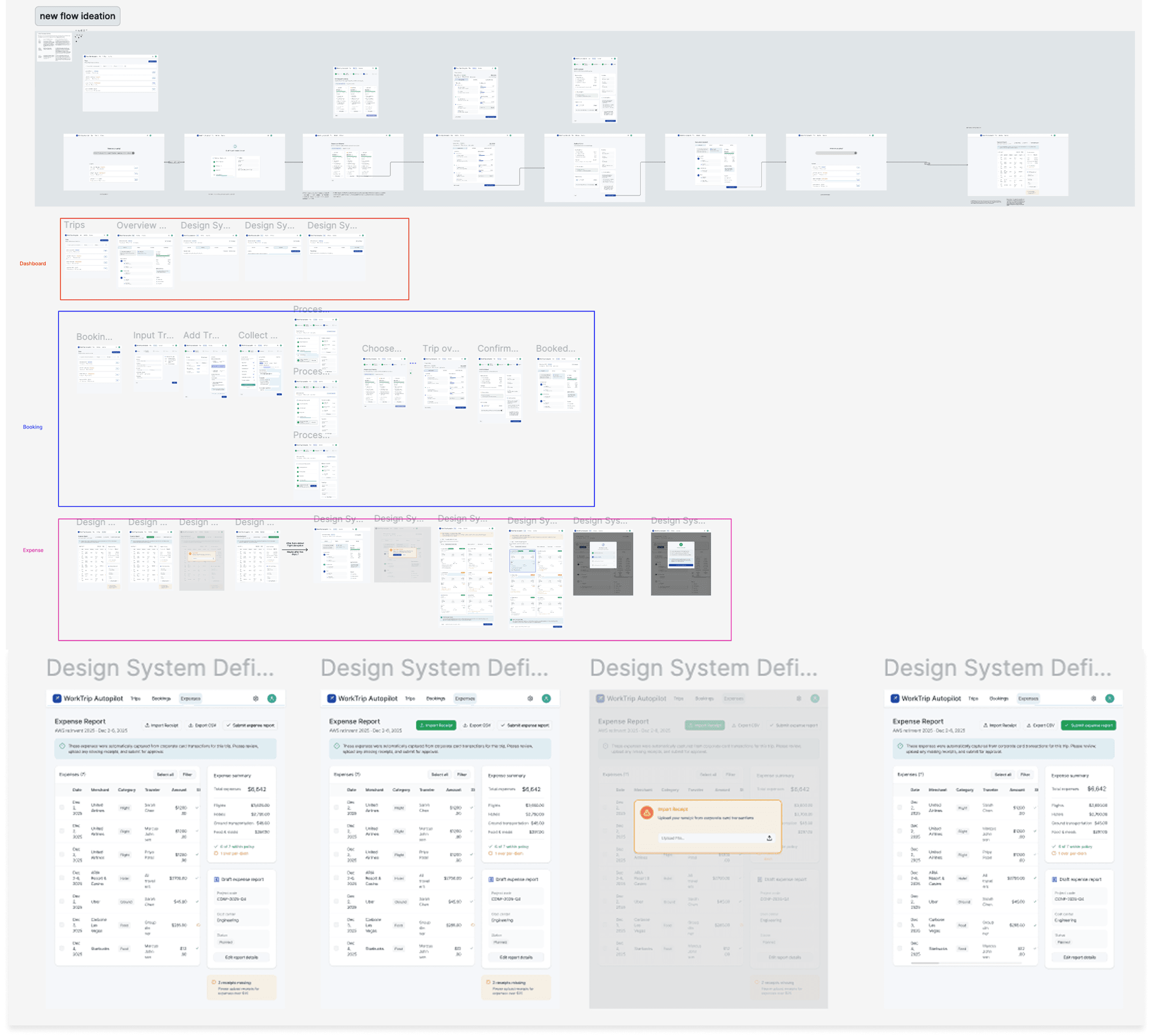Click Draft expense report icon in rightmost mockup
This screenshot has width=1150, height=1036.
point(1055,879)
